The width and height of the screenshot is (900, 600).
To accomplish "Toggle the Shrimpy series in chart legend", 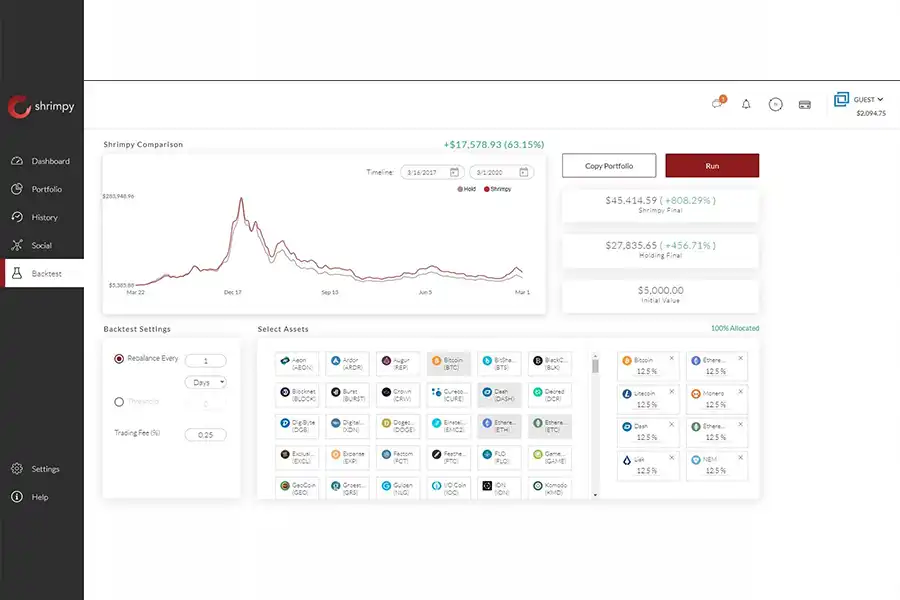I will [498, 189].
